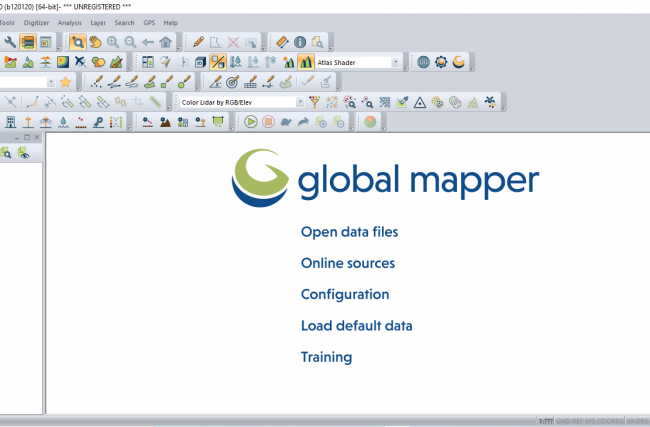Toggle the hill shading sun icon
Screen dimensions: 650x427
(288, 62)
